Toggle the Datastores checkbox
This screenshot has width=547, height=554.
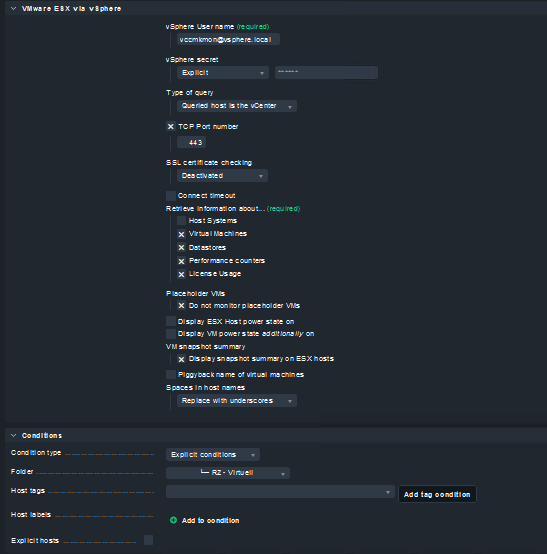(x=181, y=247)
